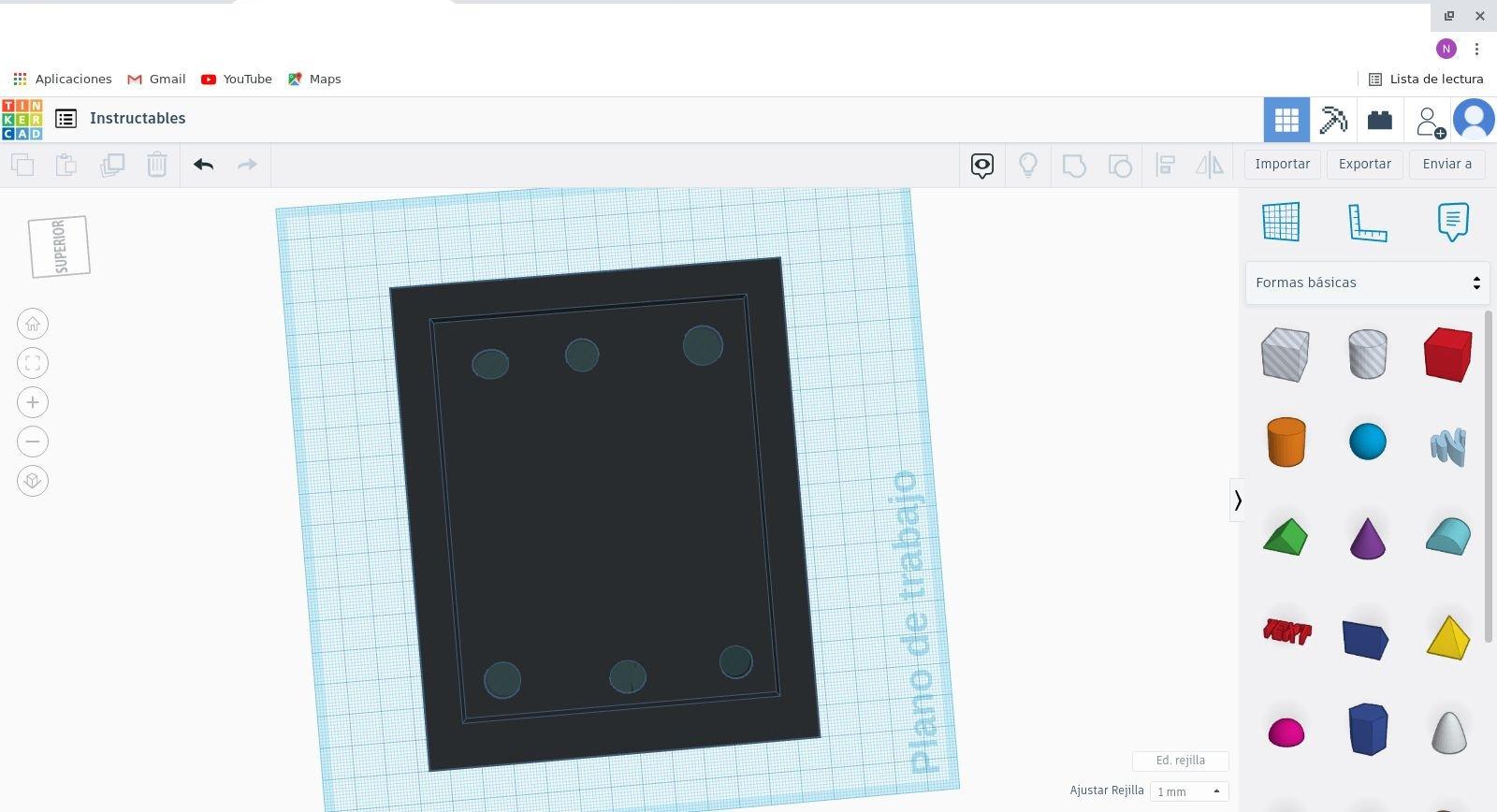Open the Blocks pickaxe mode
The width and height of the screenshot is (1497, 812).
tap(1333, 120)
